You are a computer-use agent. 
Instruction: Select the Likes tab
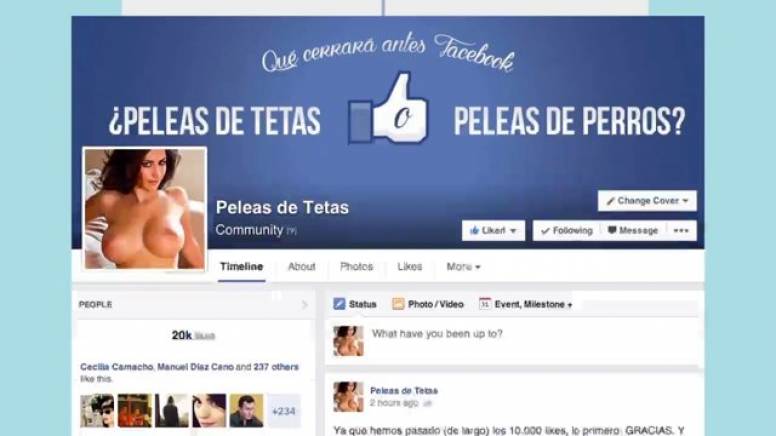(x=410, y=267)
